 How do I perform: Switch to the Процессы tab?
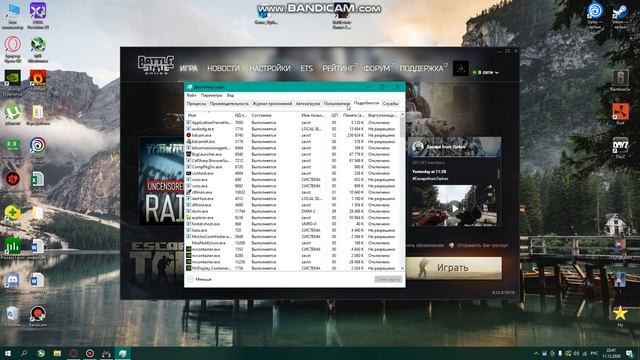(x=196, y=104)
